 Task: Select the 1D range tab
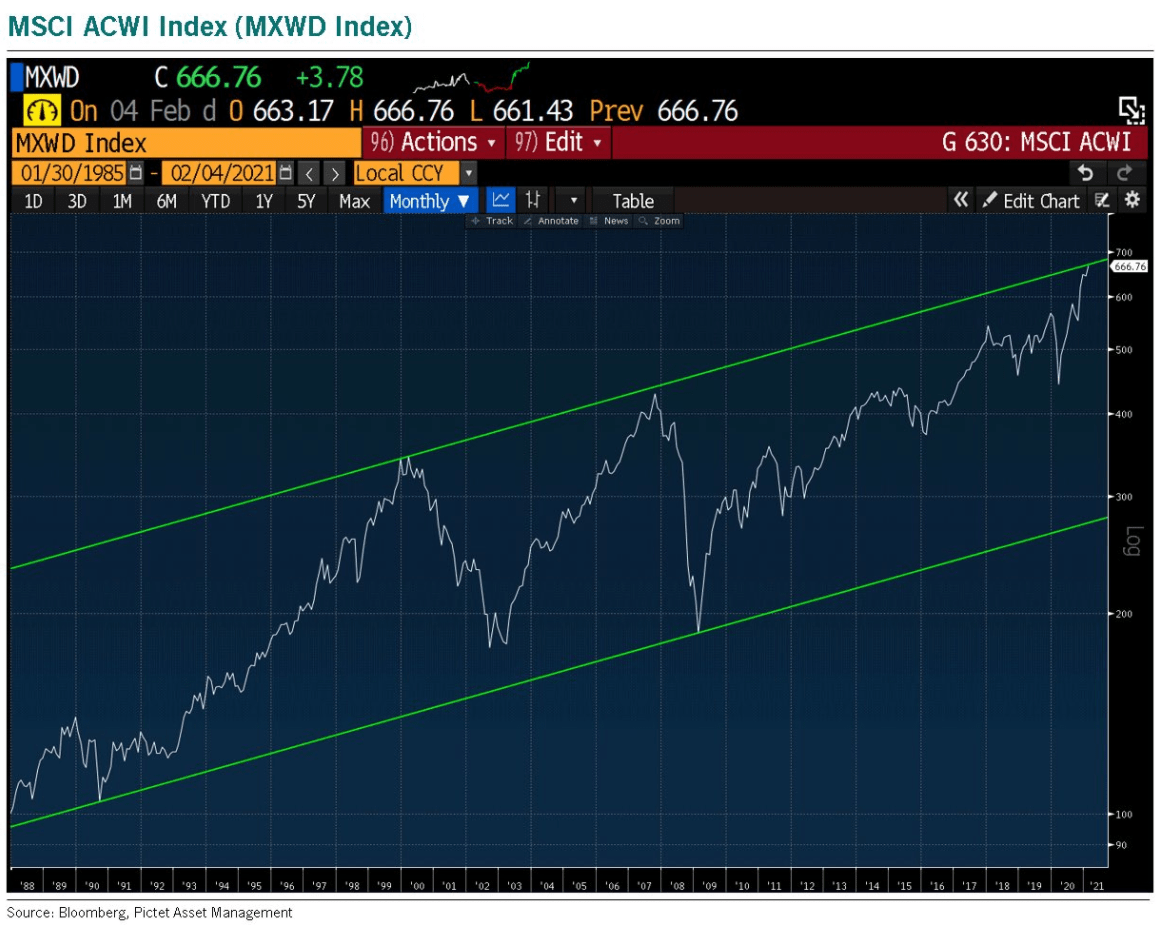(x=33, y=201)
